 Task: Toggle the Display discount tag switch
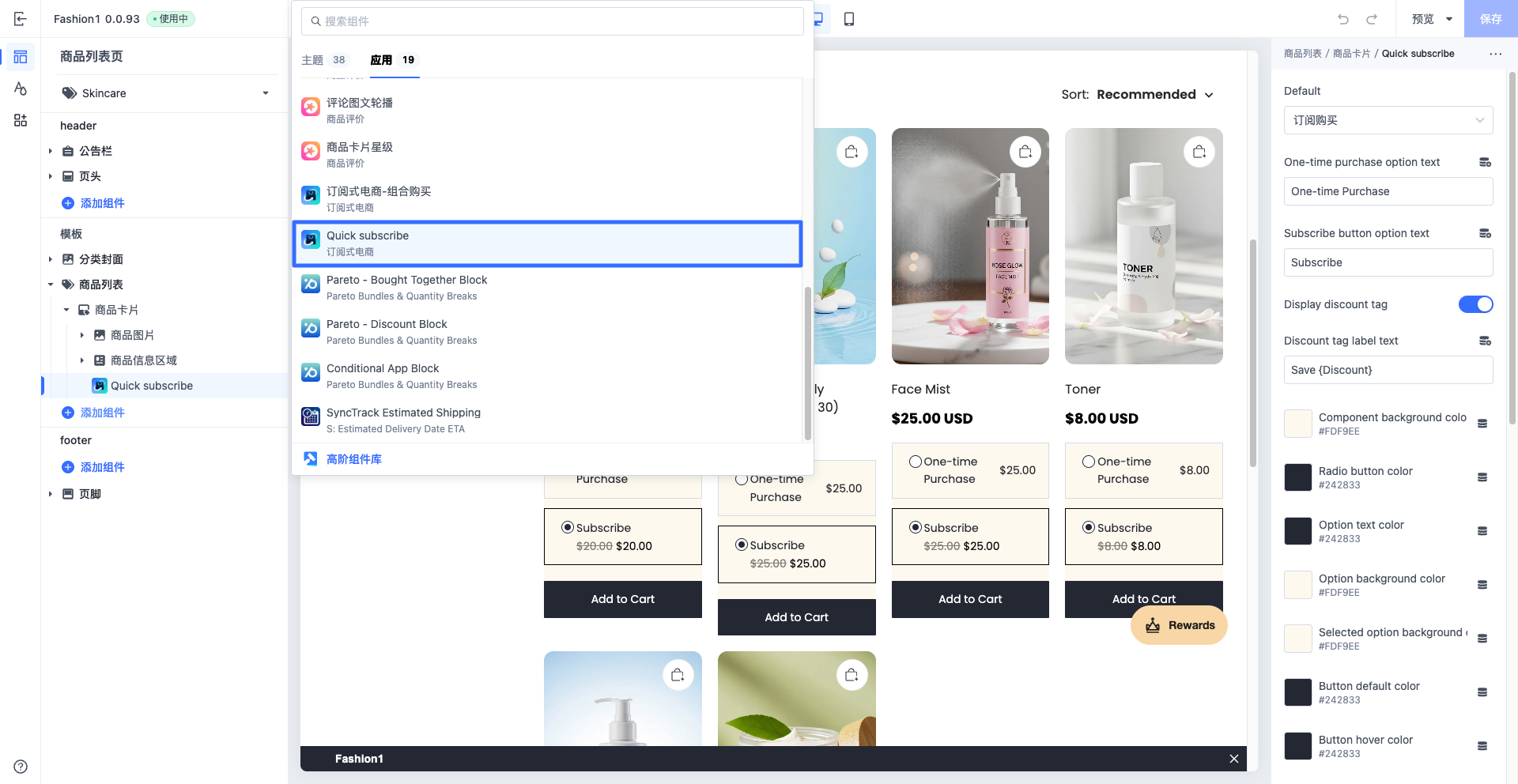(x=1475, y=304)
